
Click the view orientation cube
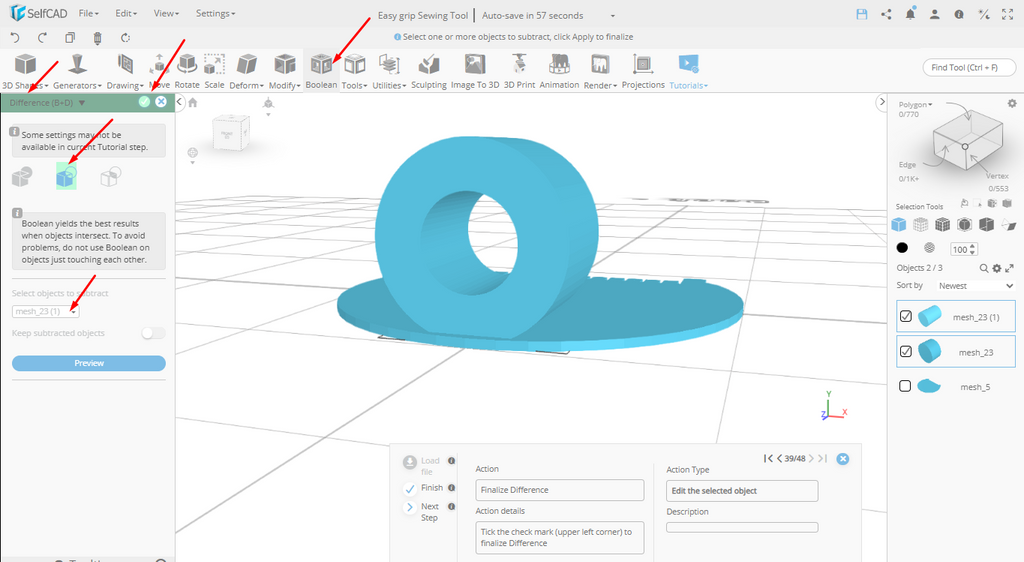pos(231,133)
